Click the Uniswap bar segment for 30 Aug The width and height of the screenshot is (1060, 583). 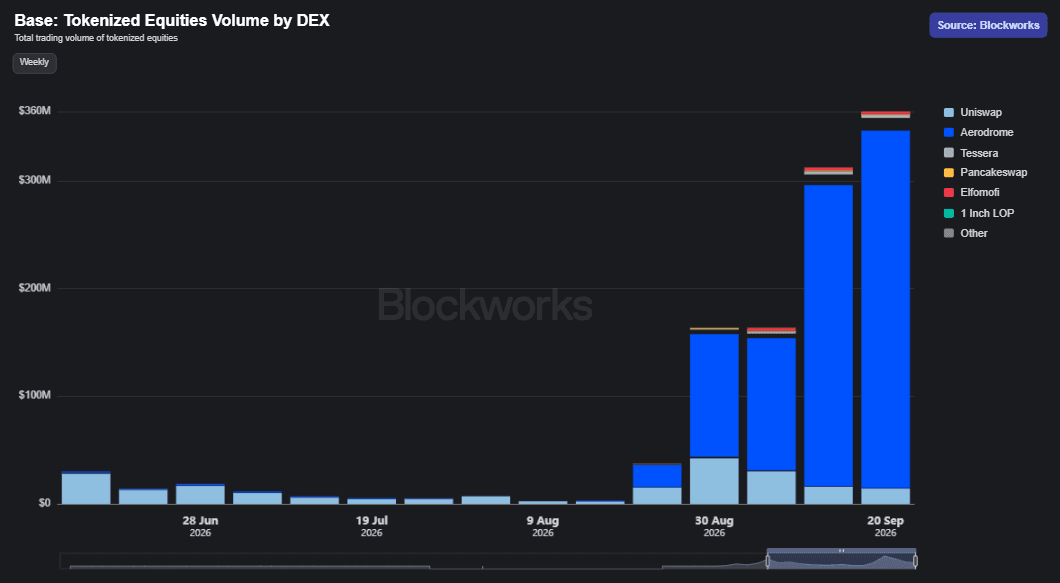pyautogui.click(x=715, y=481)
